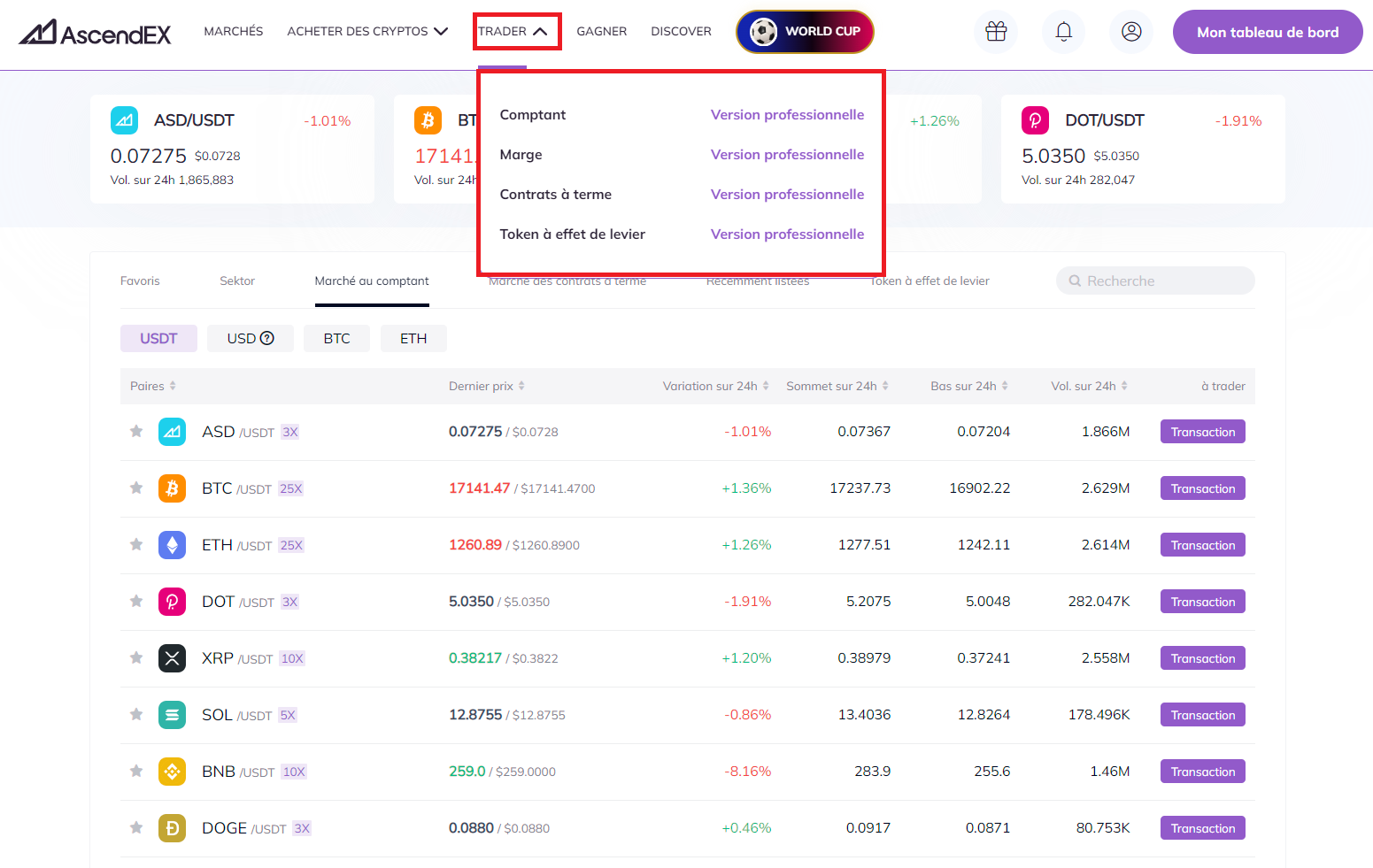The image size is (1373, 868).
Task: Click the AscendEX logo
Action: [x=95, y=33]
